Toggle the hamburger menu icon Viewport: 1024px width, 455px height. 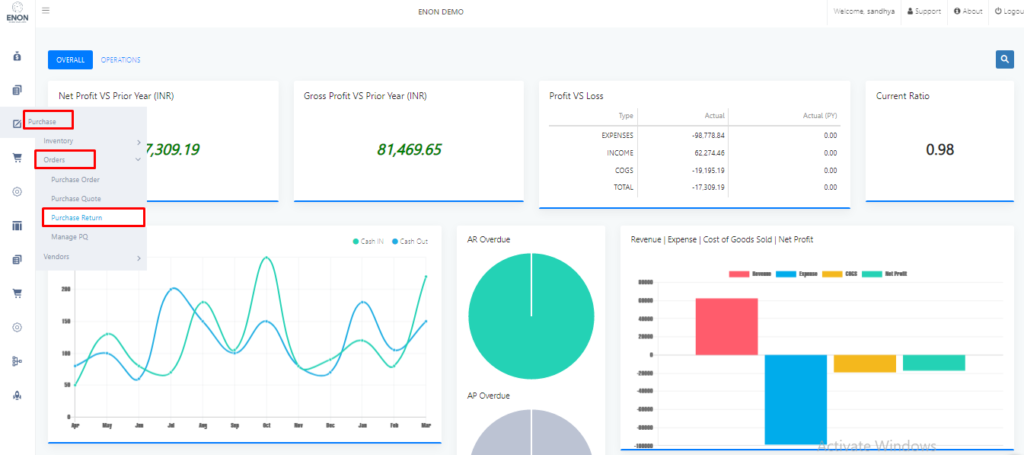46,10
